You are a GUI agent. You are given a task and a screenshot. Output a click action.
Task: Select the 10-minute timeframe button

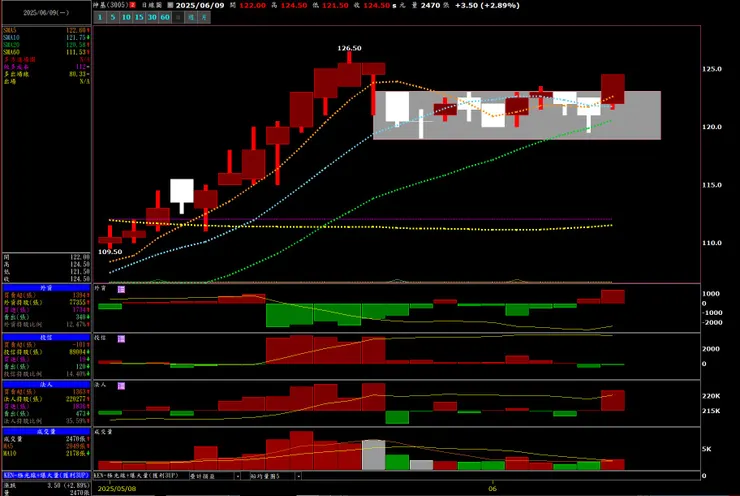(x=126, y=17)
